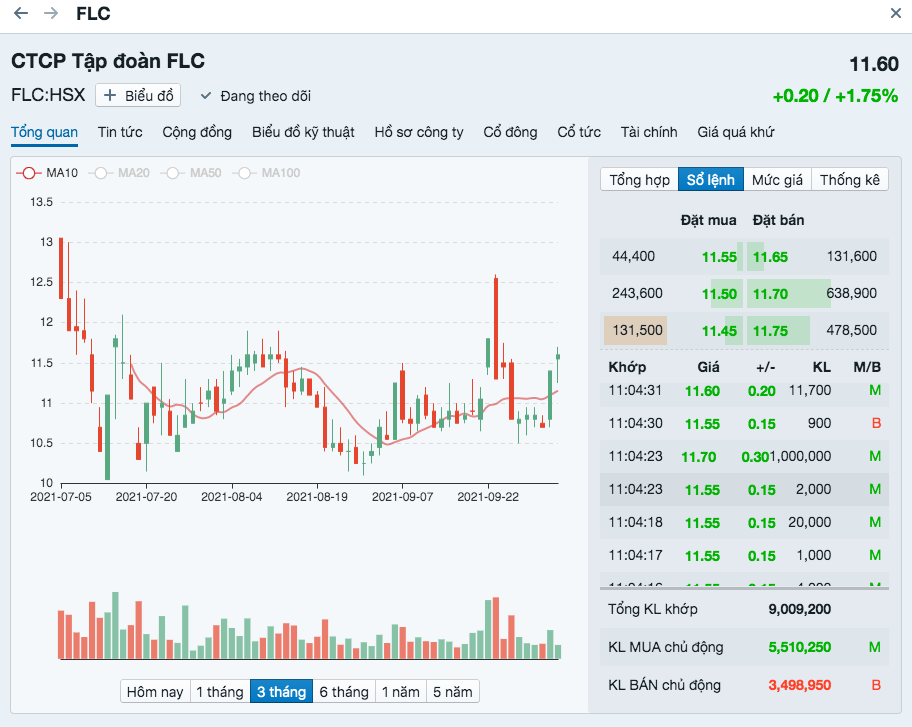The image size is (912, 727).
Task: Click KL MUA chủ động value 5,510,250
Action: point(799,647)
